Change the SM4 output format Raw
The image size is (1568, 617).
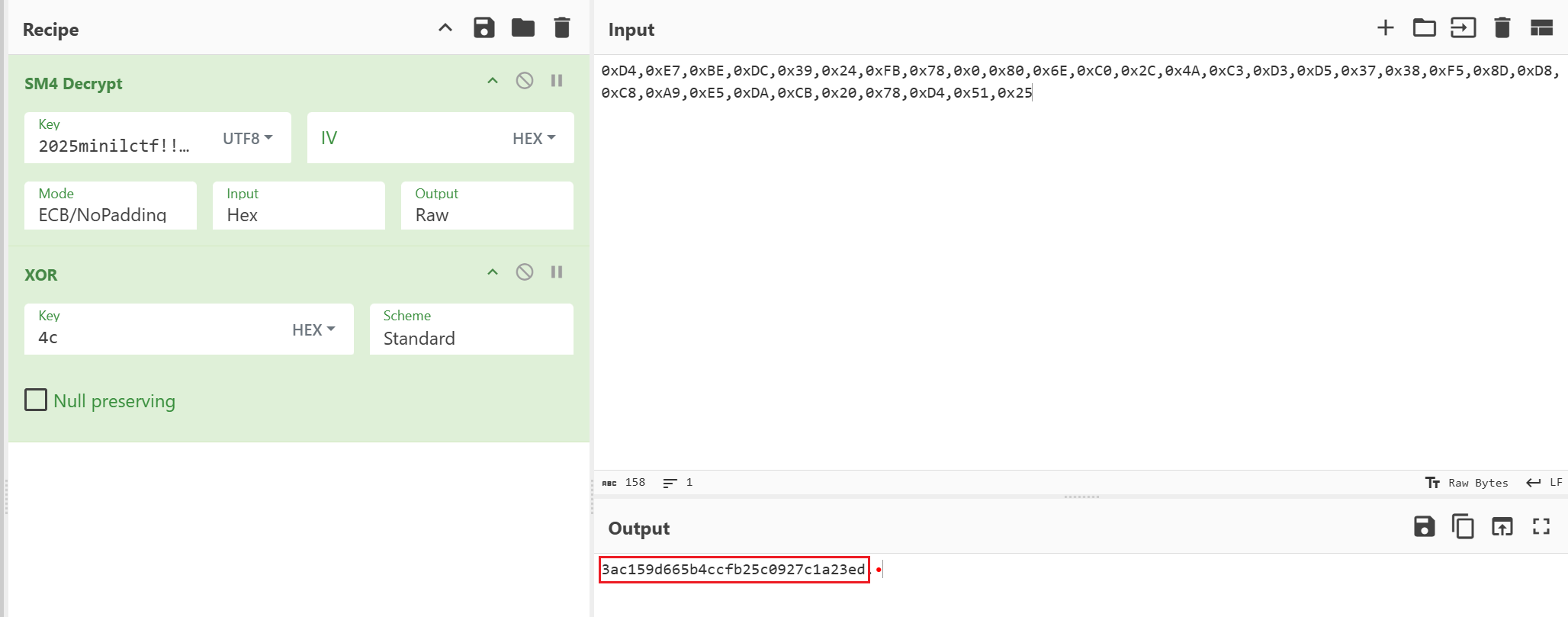tap(487, 206)
